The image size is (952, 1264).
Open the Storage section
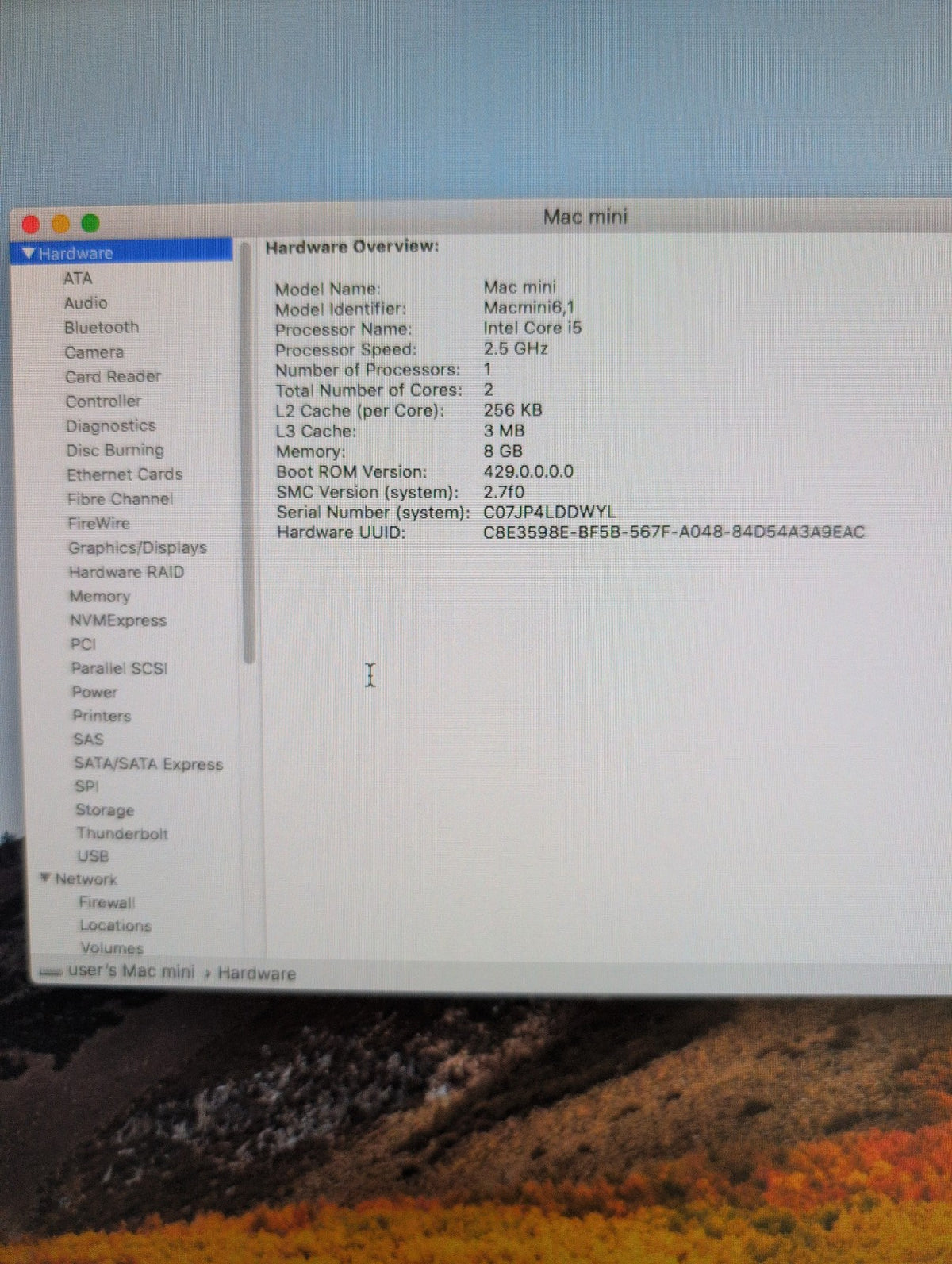(105, 810)
